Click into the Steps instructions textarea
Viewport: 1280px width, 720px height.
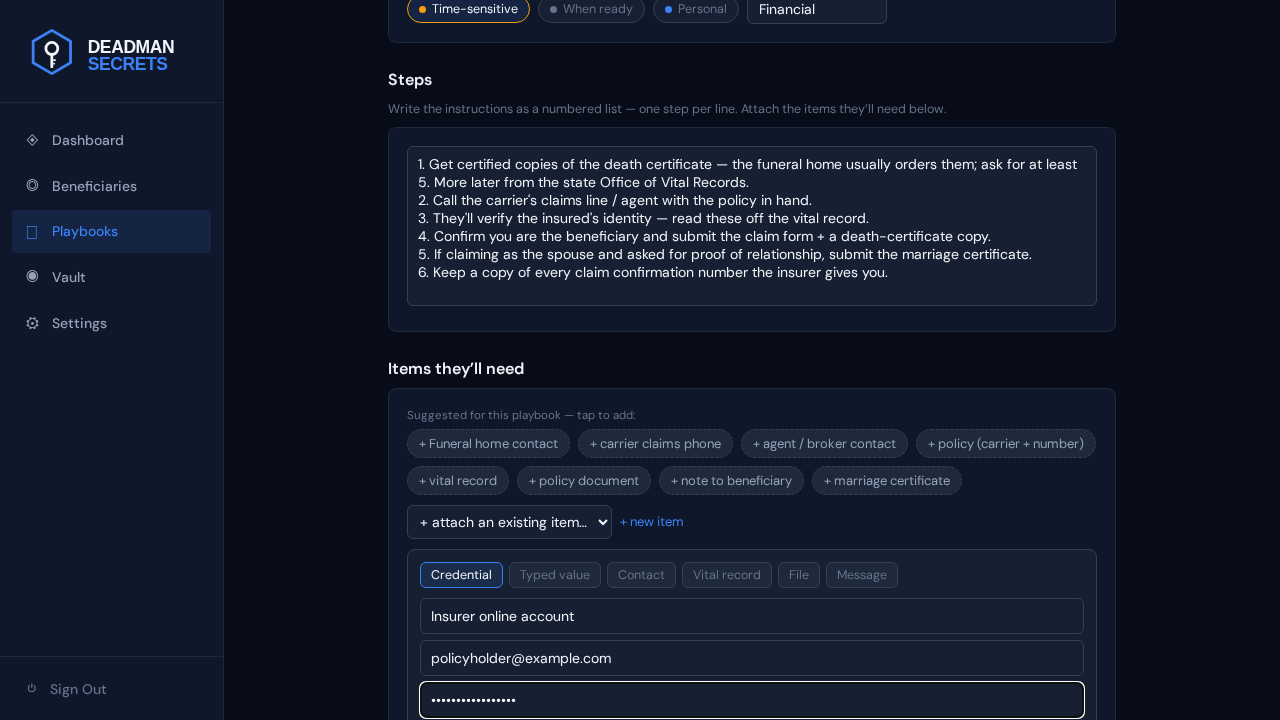pyautogui.click(x=752, y=226)
